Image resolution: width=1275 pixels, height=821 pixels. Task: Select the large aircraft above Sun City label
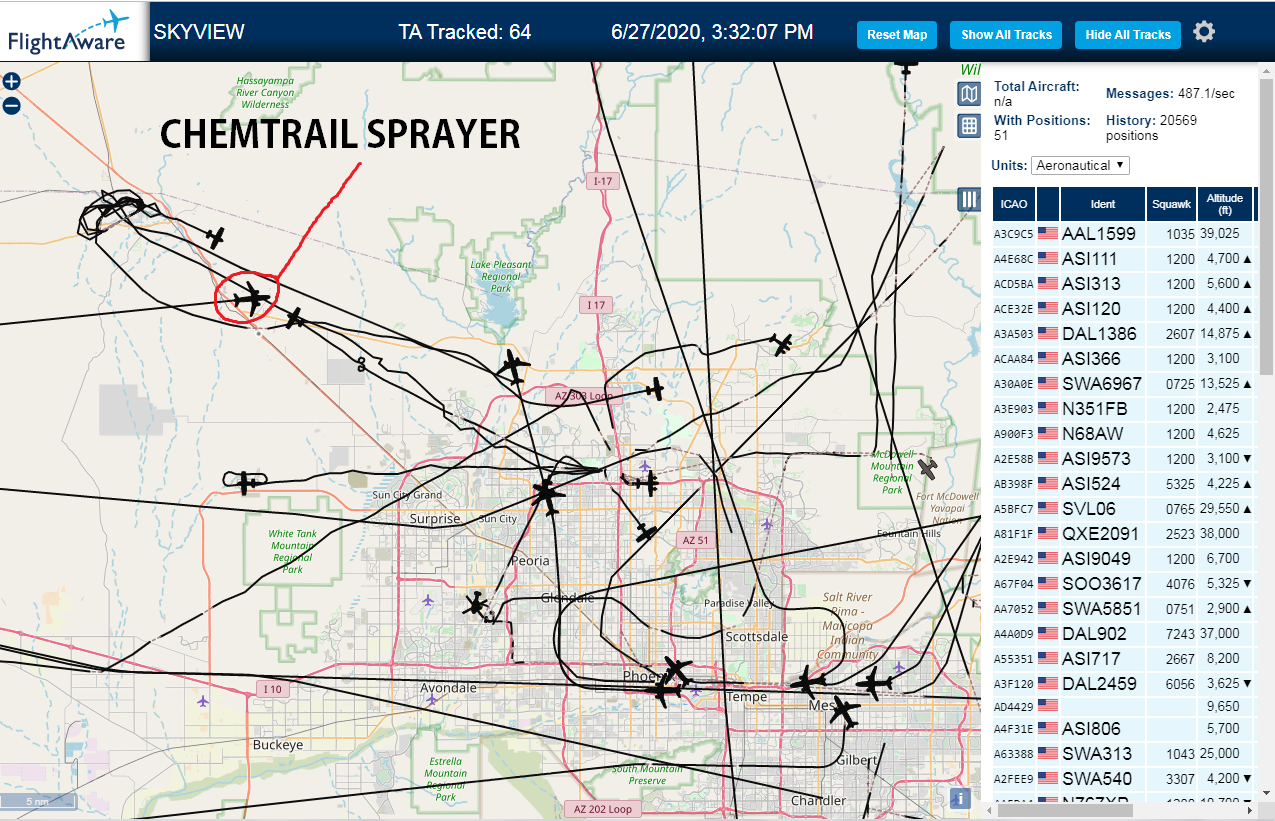pos(547,493)
